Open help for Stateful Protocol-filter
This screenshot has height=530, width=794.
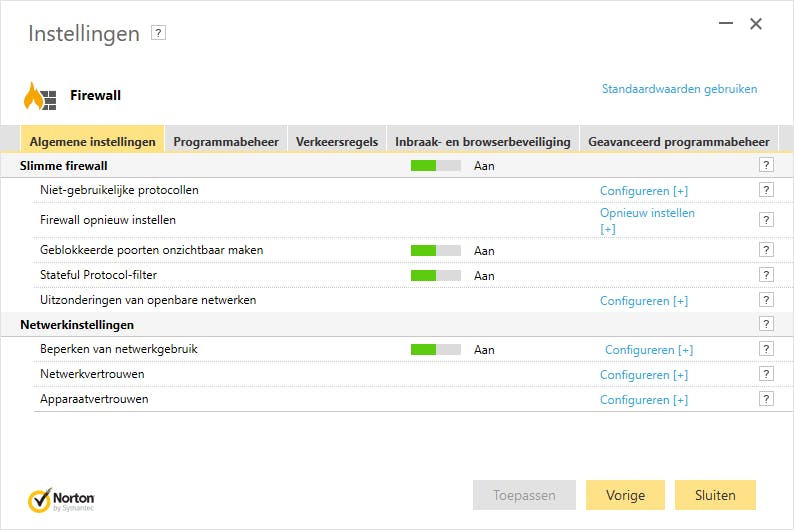(766, 275)
